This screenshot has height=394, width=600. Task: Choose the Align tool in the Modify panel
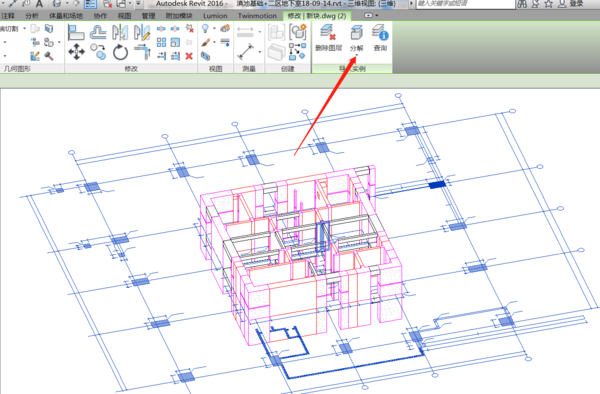pyautogui.click(x=76, y=32)
